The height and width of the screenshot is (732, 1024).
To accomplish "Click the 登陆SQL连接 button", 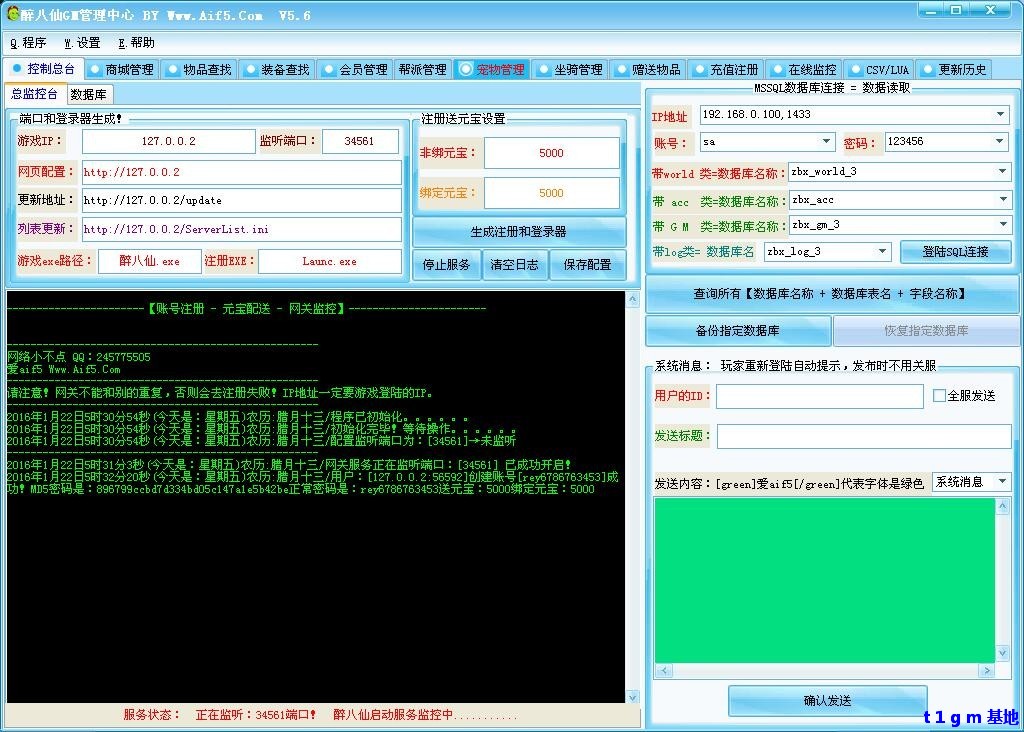I will pos(955,252).
